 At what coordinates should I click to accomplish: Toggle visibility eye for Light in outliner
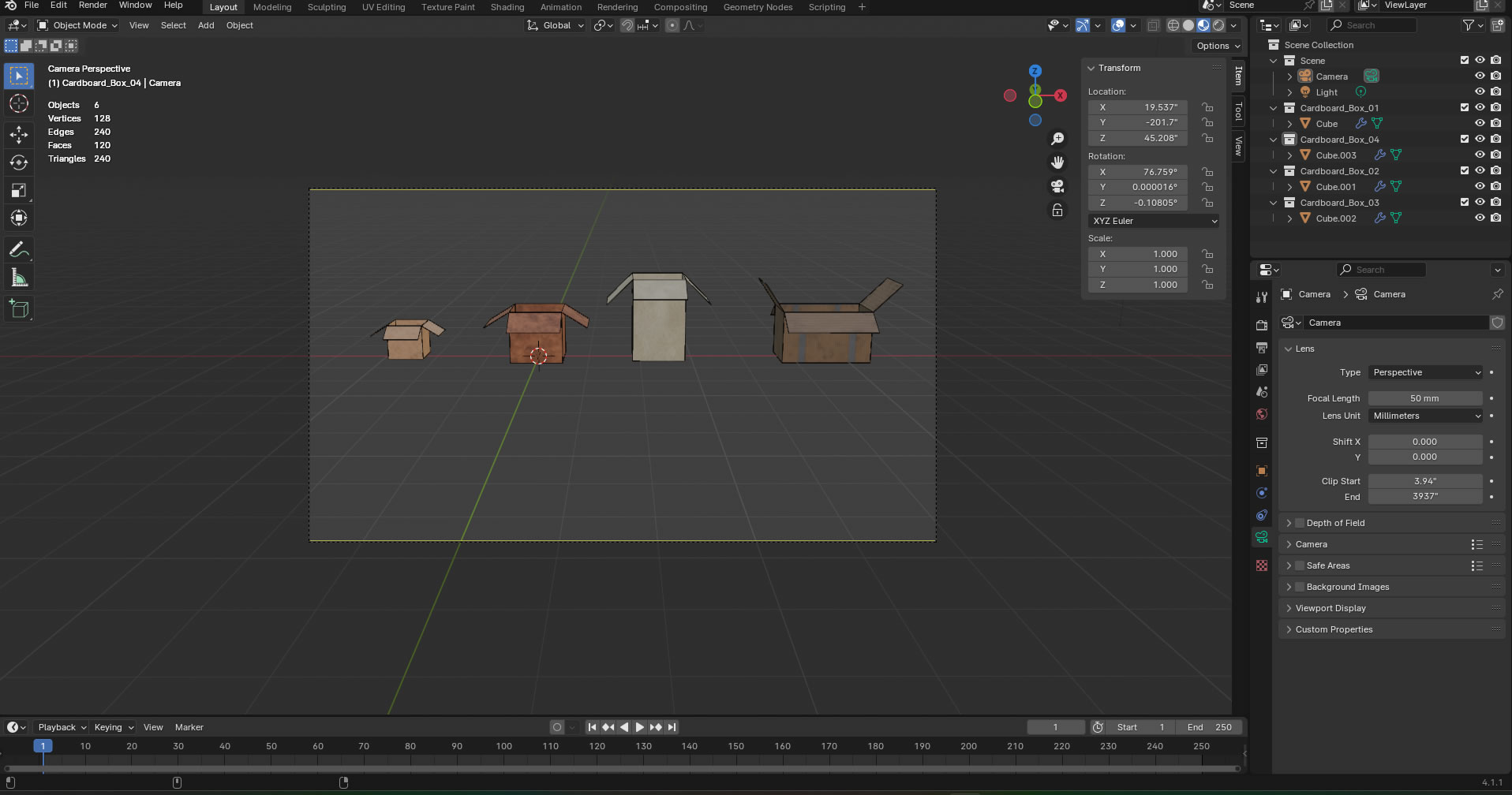tap(1480, 92)
